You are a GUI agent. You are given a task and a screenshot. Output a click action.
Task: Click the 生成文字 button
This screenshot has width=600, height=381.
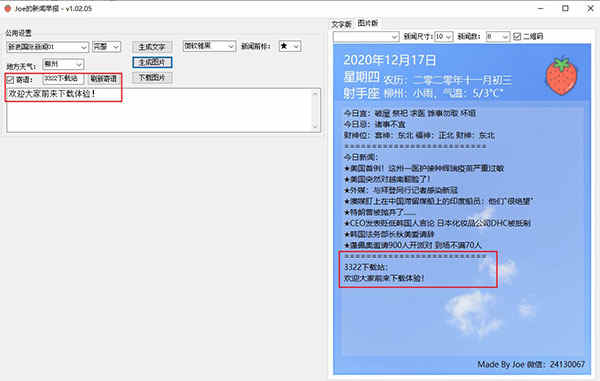coord(152,47)
